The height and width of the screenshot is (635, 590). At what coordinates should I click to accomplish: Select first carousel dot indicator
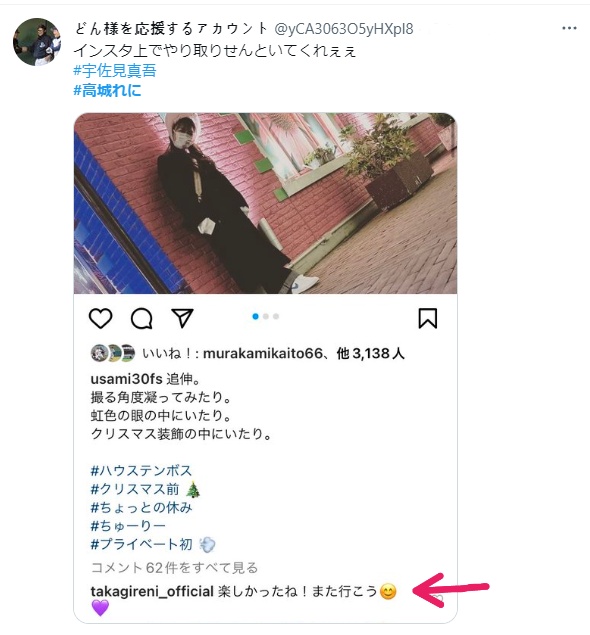[x=255, y=316]
